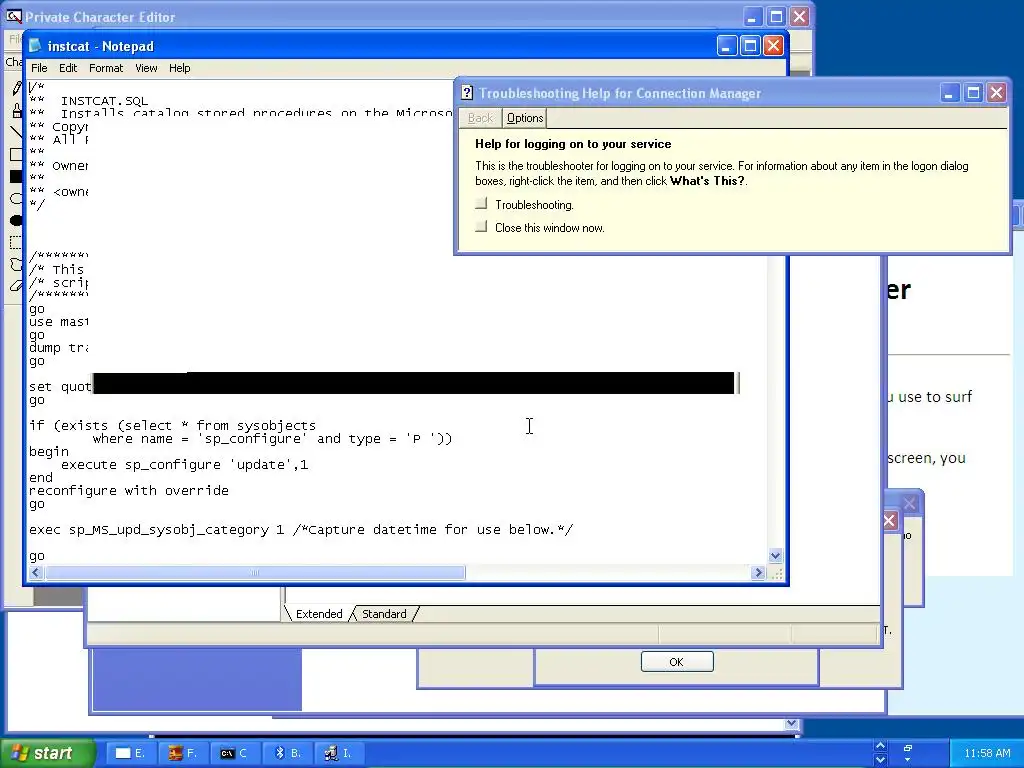Open the Edit menu in Notepad

[x=68, y=68]
